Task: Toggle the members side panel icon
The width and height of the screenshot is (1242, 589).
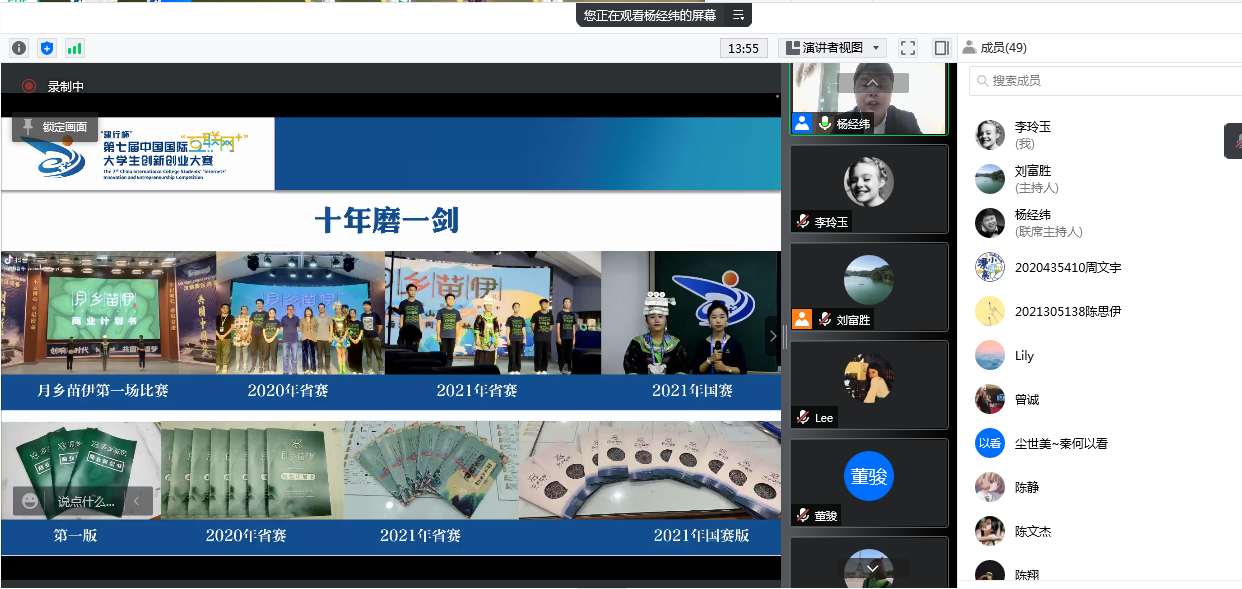Action: tap(941, 48)
